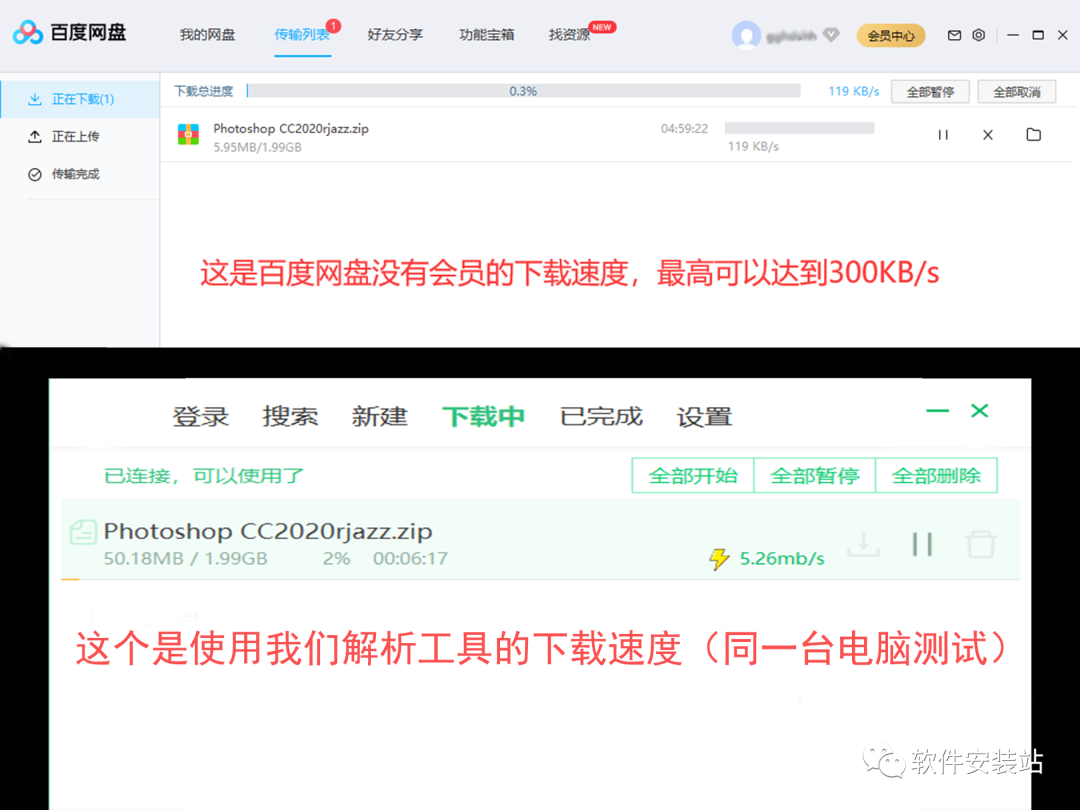Click 全部取消 button
The width and height of the screenshot is (1080, 810).
pos(1017,92)
